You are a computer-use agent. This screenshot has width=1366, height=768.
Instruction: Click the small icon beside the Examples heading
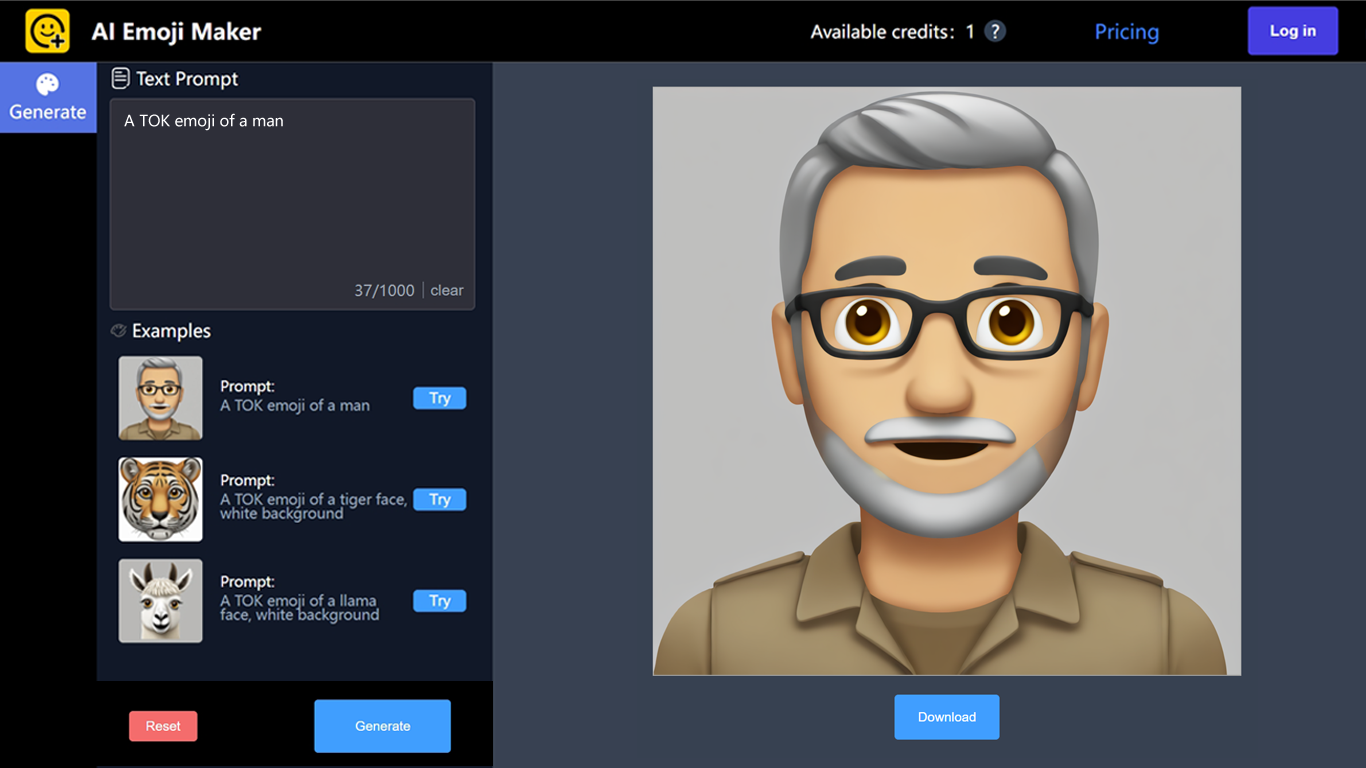(118, 331)
